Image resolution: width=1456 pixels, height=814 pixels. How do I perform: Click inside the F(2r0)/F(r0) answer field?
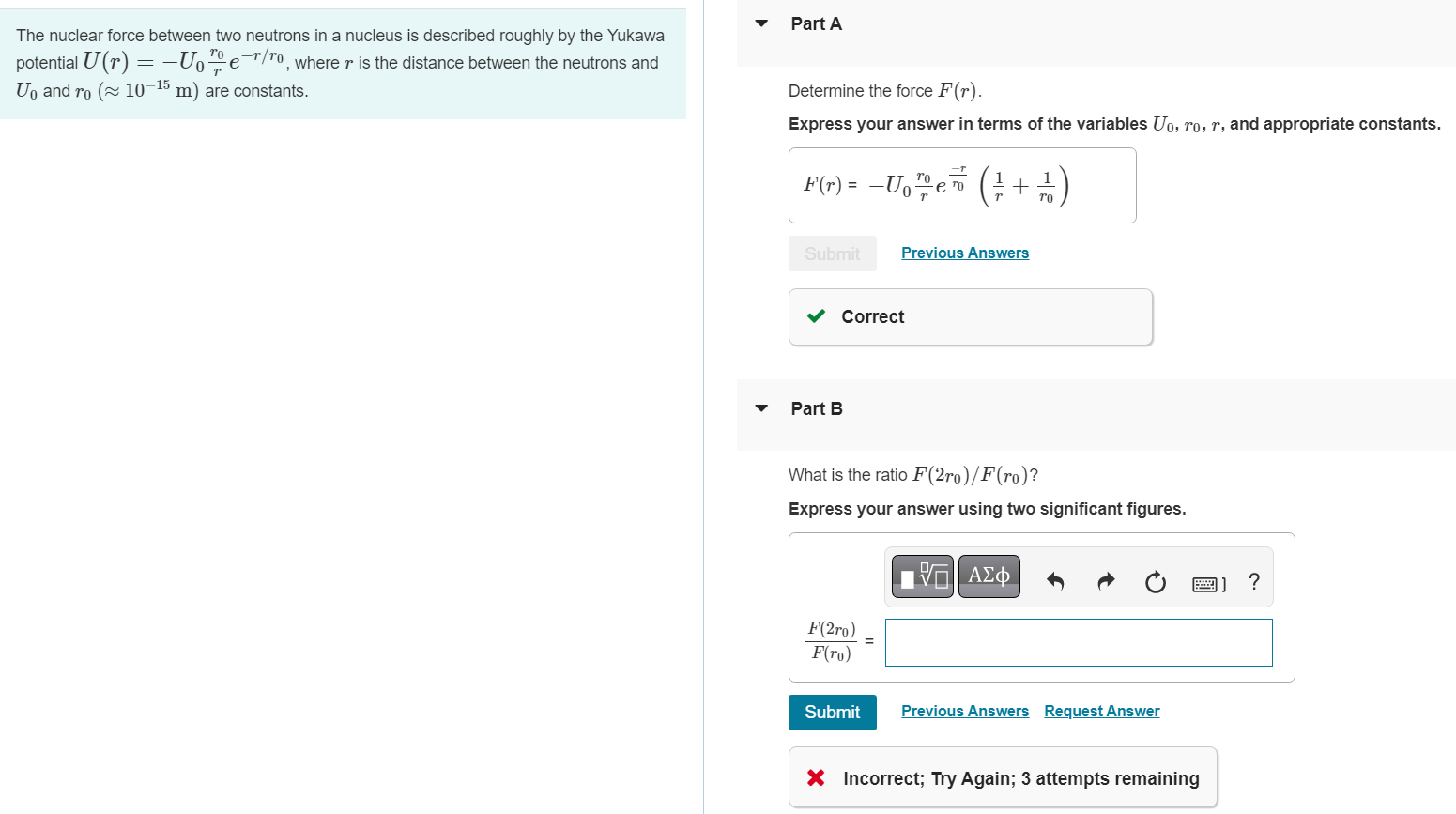pos(1078,642)
